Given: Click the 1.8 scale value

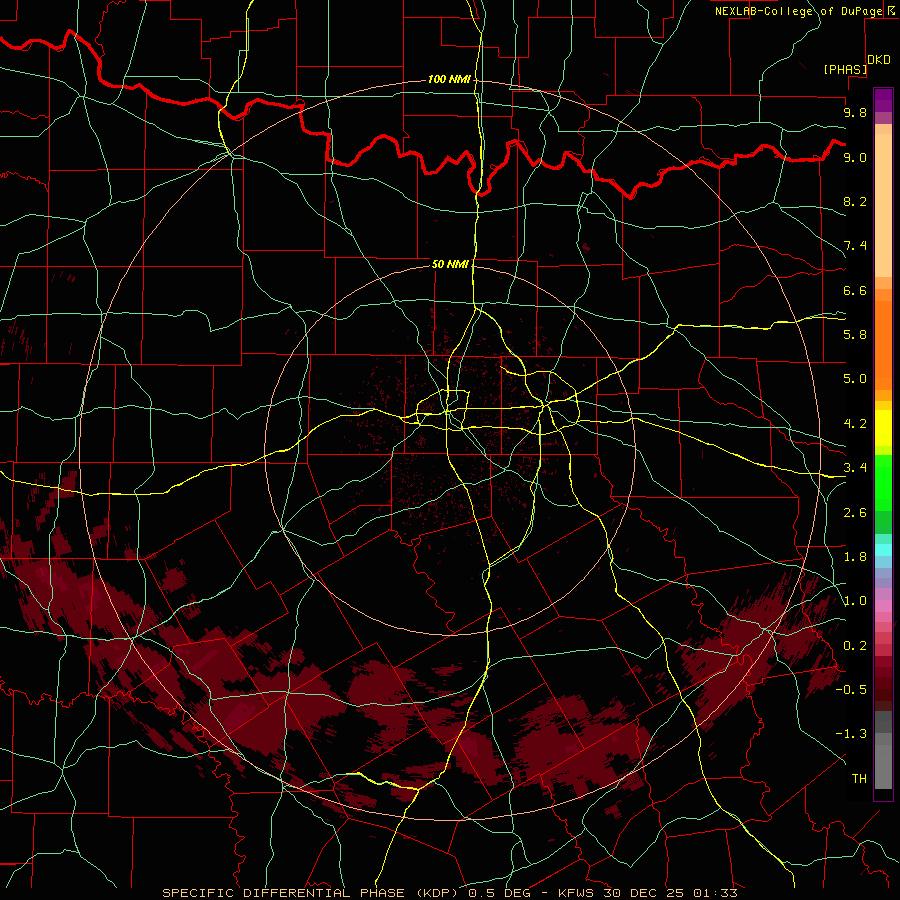Looking at the screenshot, I should tap(855, 557).
